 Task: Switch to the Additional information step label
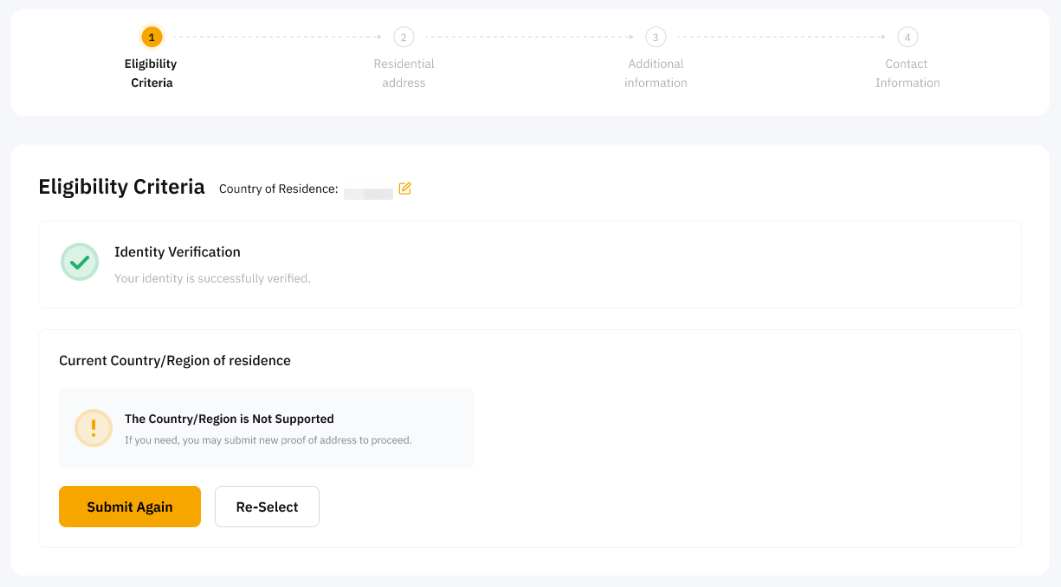[656, 73]
